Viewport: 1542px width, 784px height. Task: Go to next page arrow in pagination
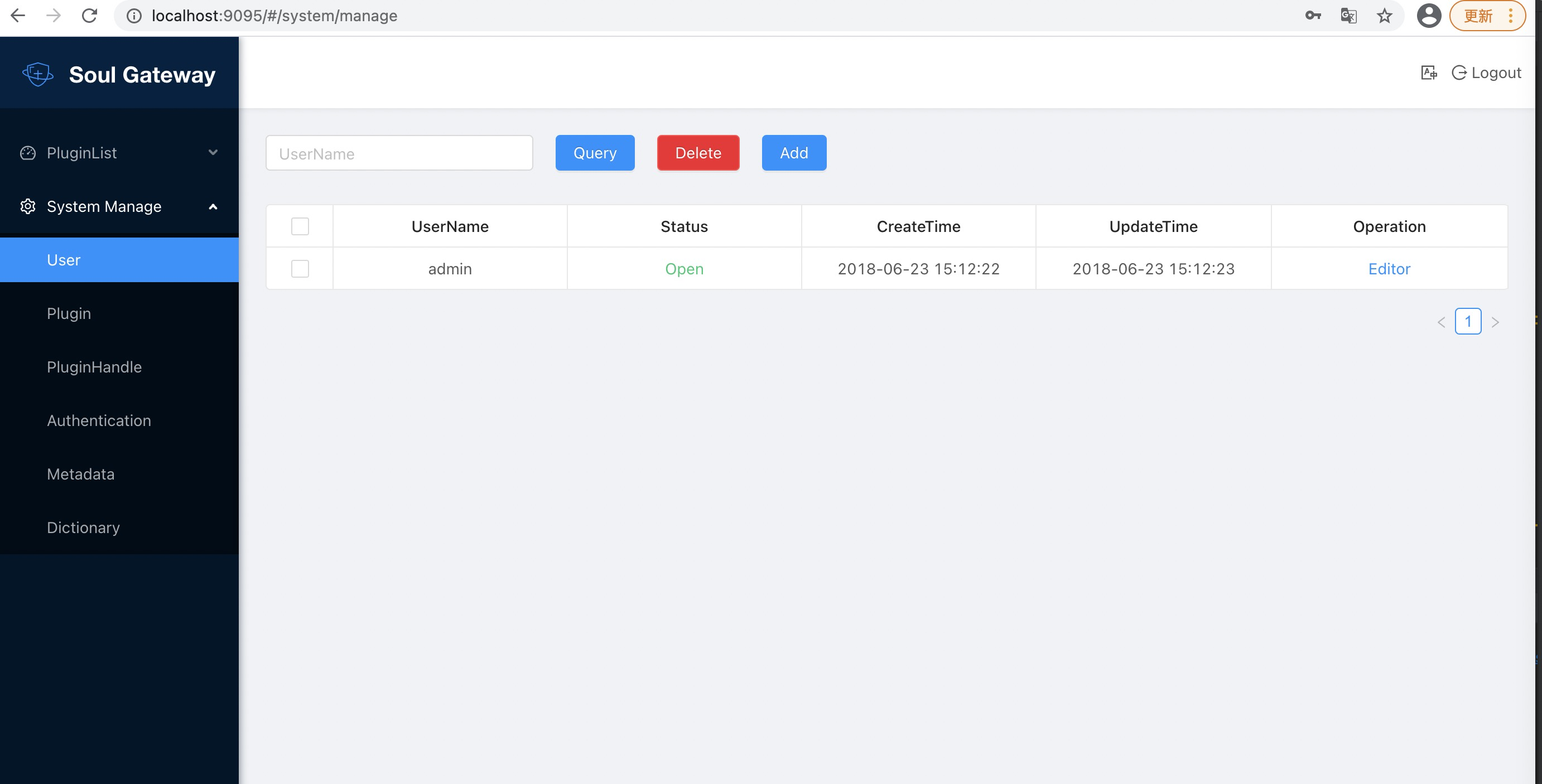pyautogui.click(x=1495, y=322)
